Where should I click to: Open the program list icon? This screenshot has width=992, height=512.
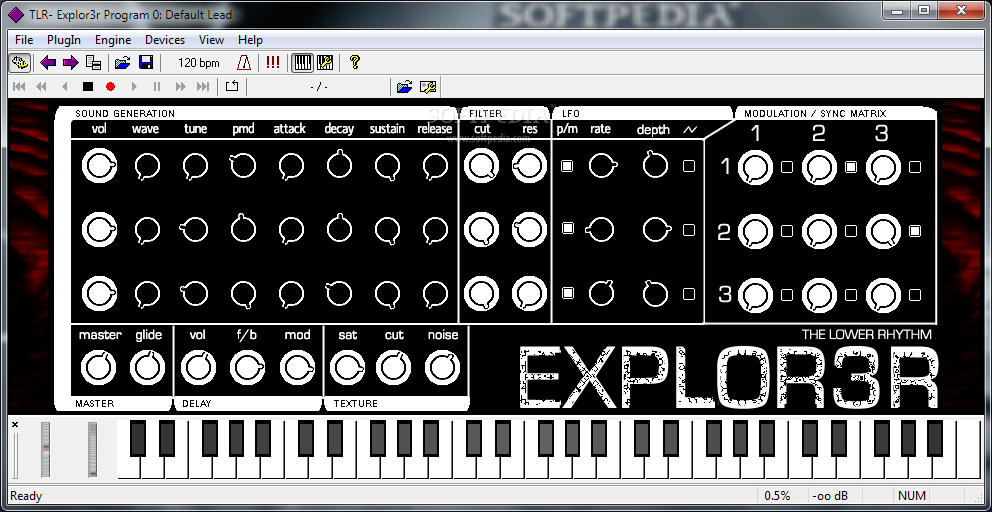94,63
